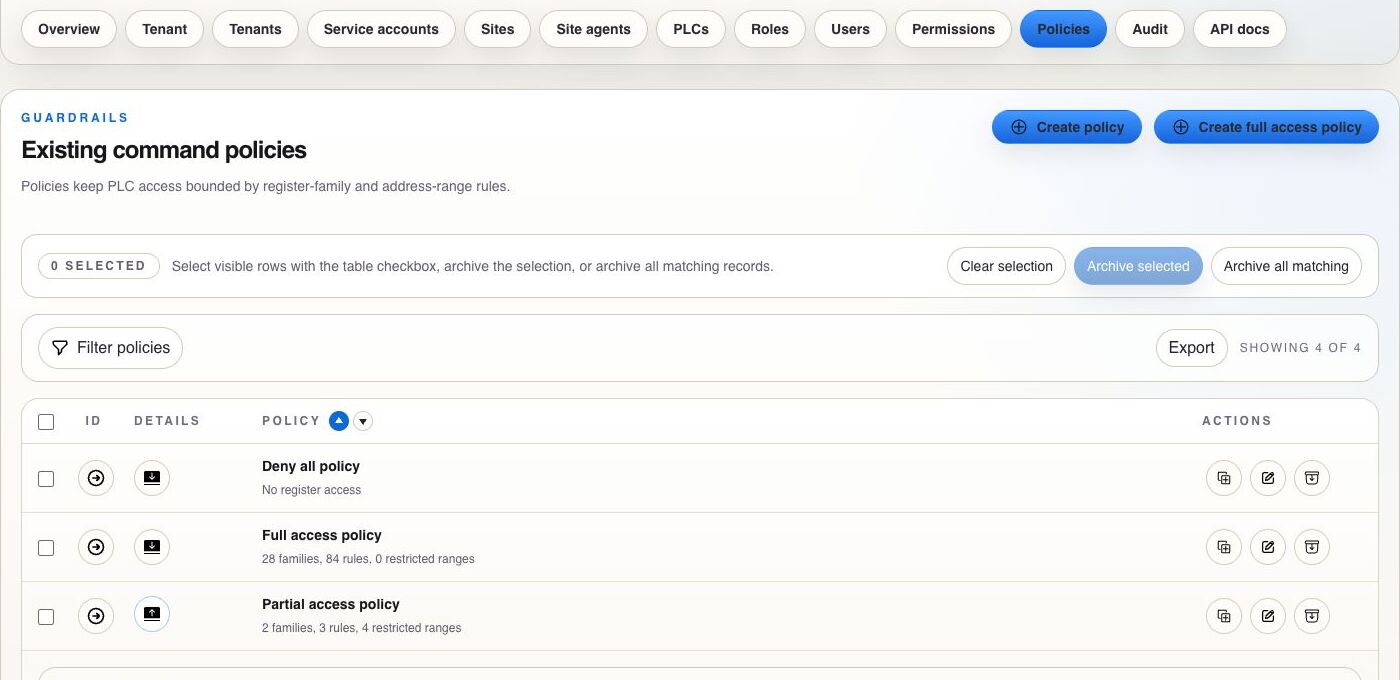Duplicate the Partial access policy
The image size is (1400, 680).
coord(1224,616)
